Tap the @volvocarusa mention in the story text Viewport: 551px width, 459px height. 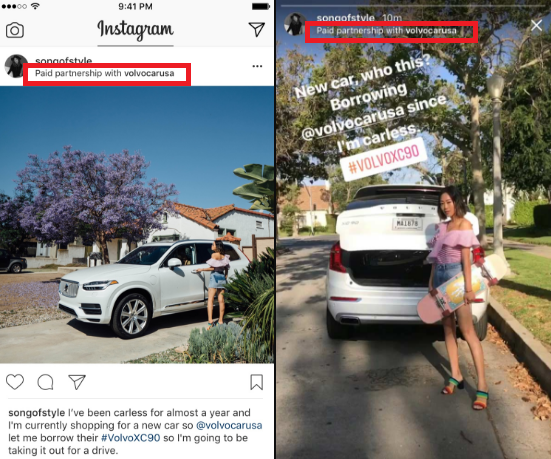[353, 122]
